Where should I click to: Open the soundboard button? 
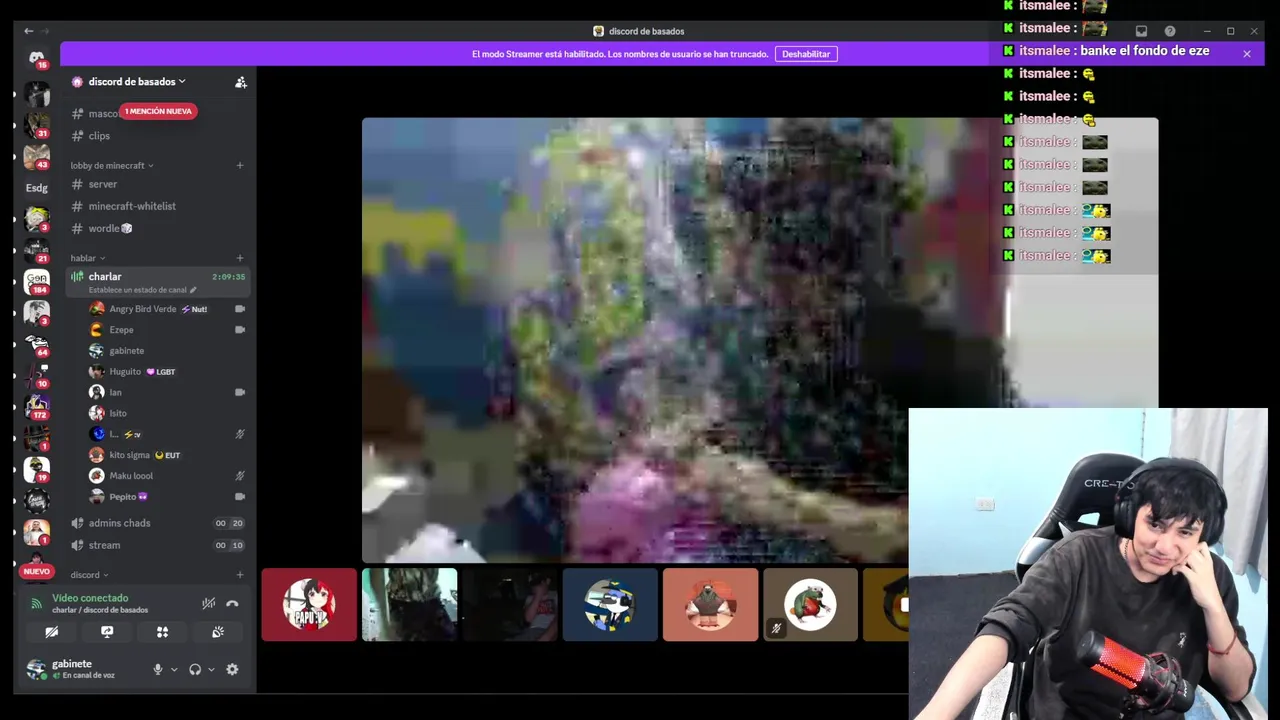pos(217,632)
